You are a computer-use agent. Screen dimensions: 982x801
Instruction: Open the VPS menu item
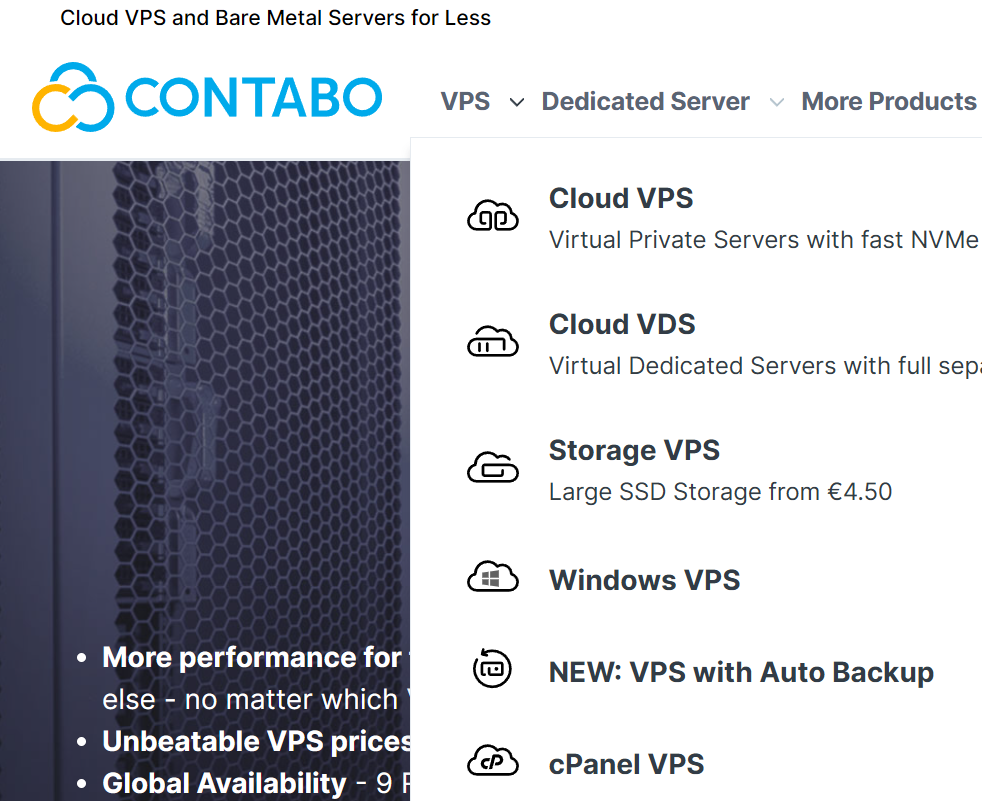point(465,101)
